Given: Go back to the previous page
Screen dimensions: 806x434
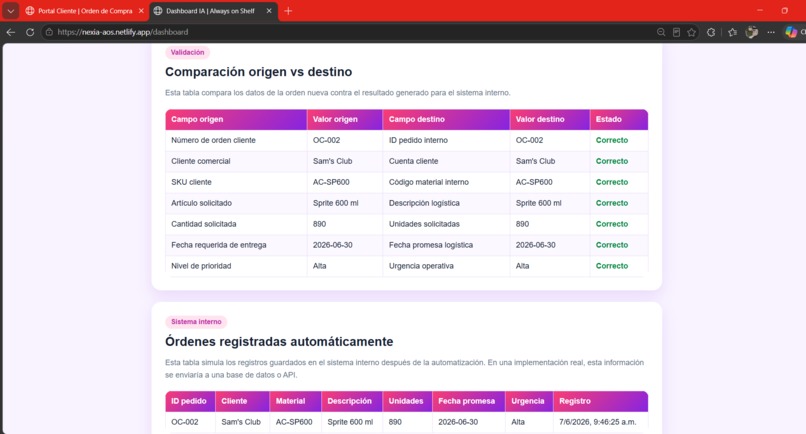Looking at the screenshot, I should [11, 32].
